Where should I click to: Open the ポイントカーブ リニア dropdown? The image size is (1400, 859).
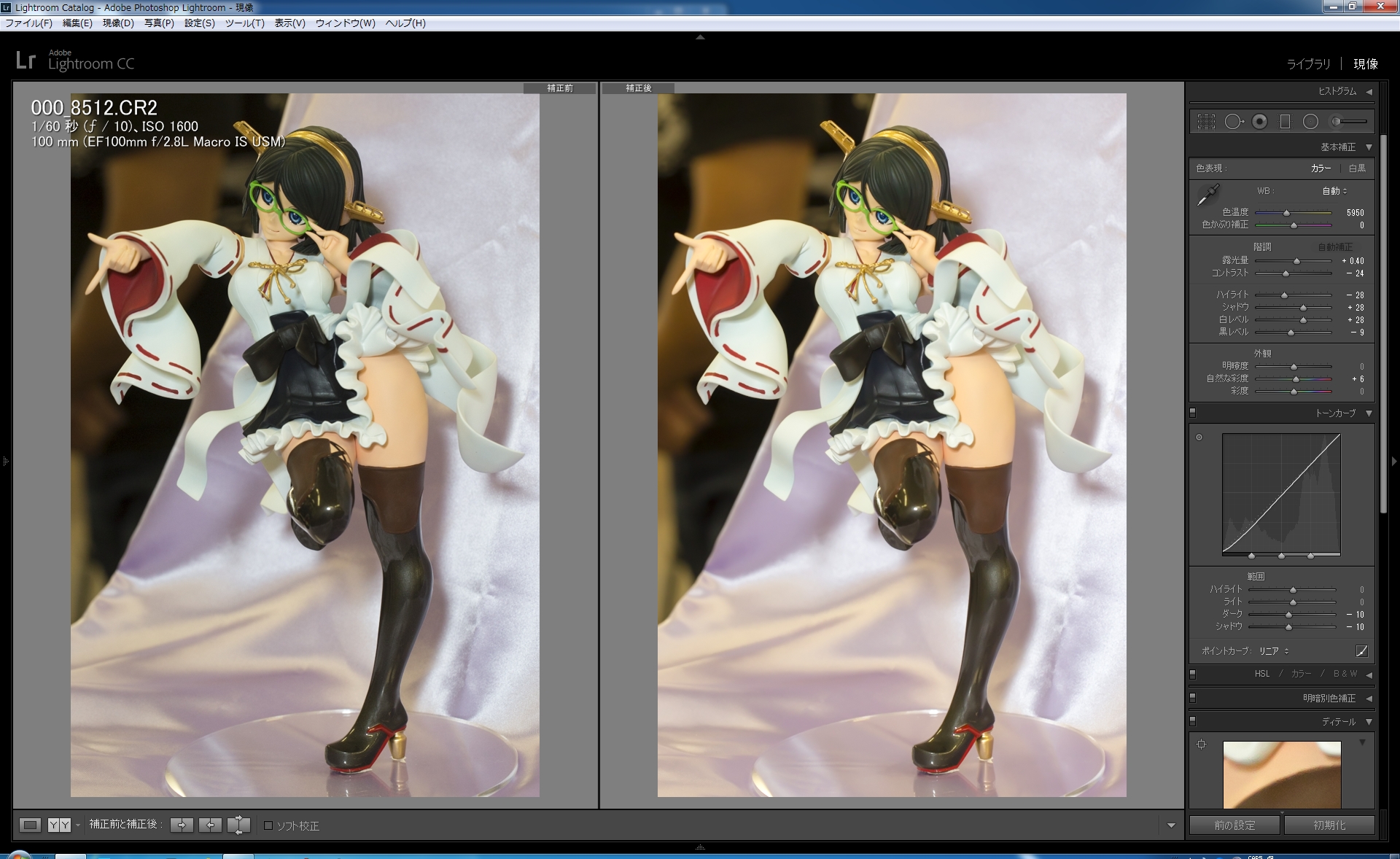point(1274,651)
